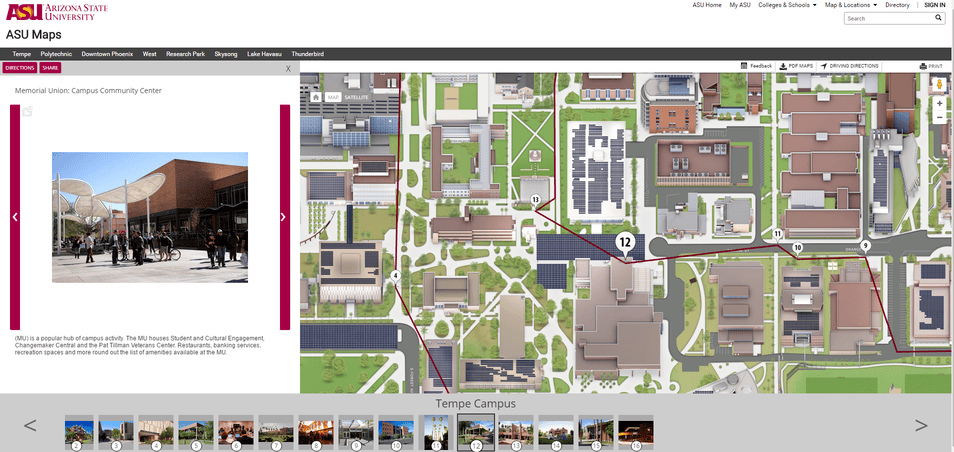Image resolution: width=954 pixels, height=452 pixels.
Task: Close the info panel with X
Action: pos(288,69)
